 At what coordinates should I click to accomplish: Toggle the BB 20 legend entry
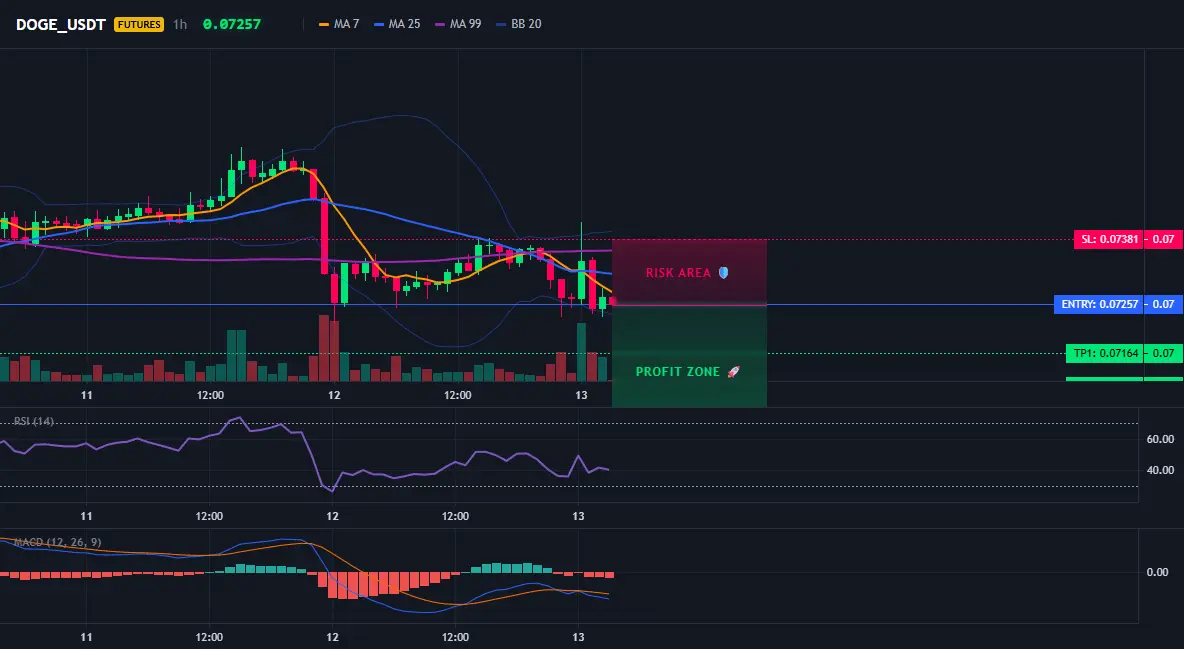point(519,24)
